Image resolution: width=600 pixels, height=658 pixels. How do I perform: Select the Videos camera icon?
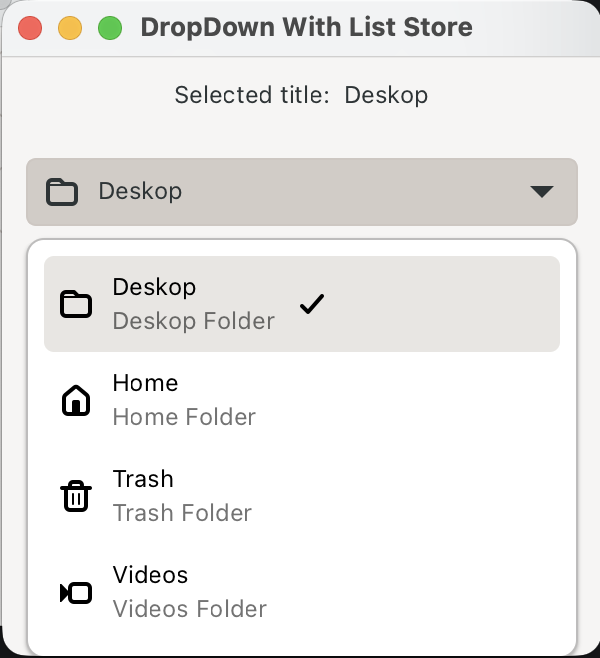pos(76,592)
